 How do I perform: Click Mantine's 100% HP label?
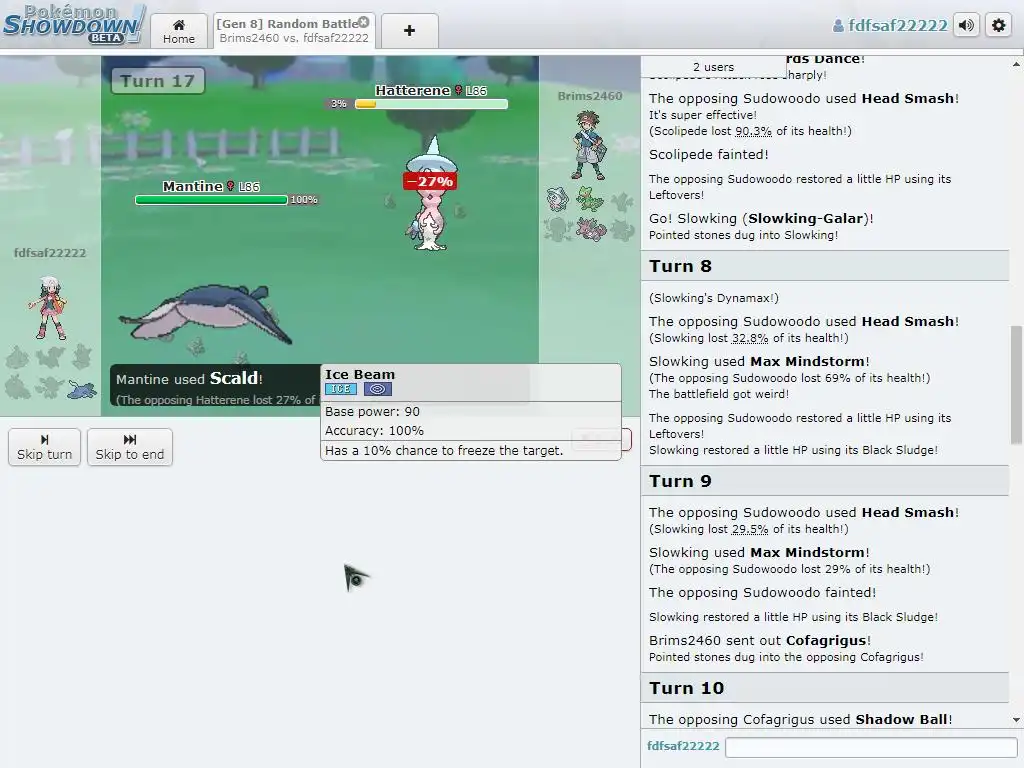click(x=304, y=200)
